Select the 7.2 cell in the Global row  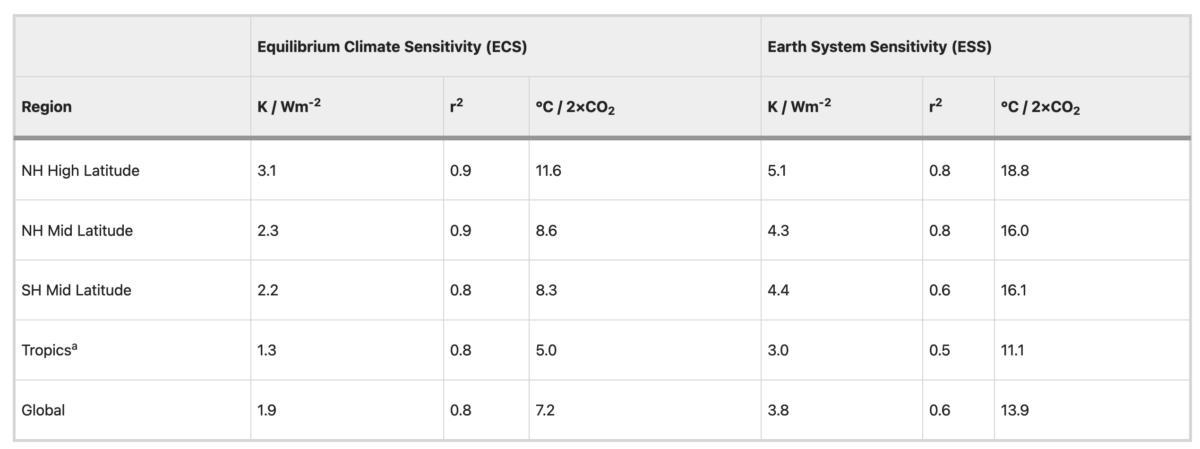(546, 411)
